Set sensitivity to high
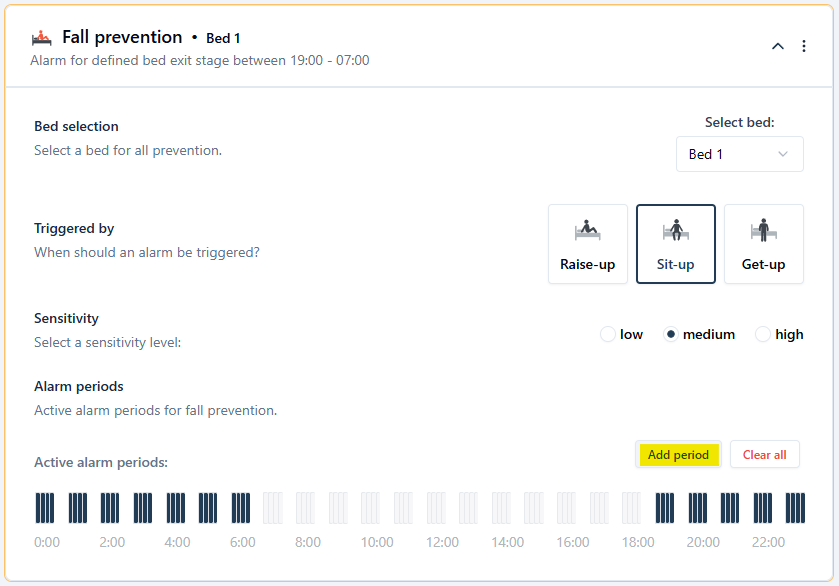Viewport: 839px width, 586px height. pos(763,335)
